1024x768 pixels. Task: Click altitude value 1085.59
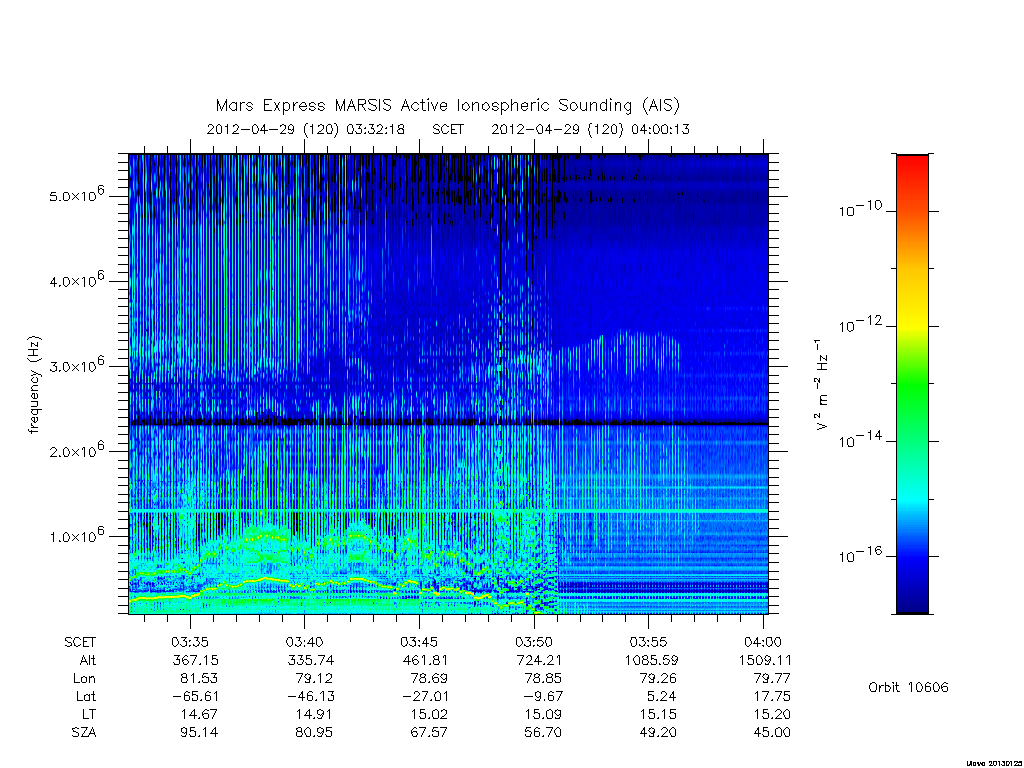point(650,660)
